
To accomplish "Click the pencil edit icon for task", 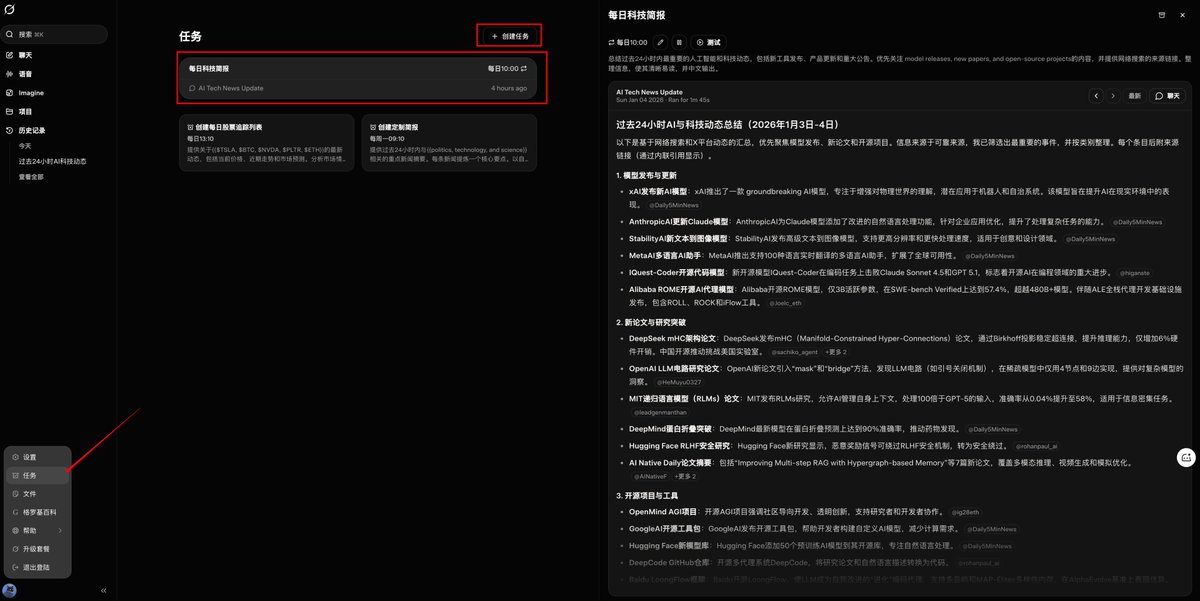I will pyautogui.click(x=660, y=42).
